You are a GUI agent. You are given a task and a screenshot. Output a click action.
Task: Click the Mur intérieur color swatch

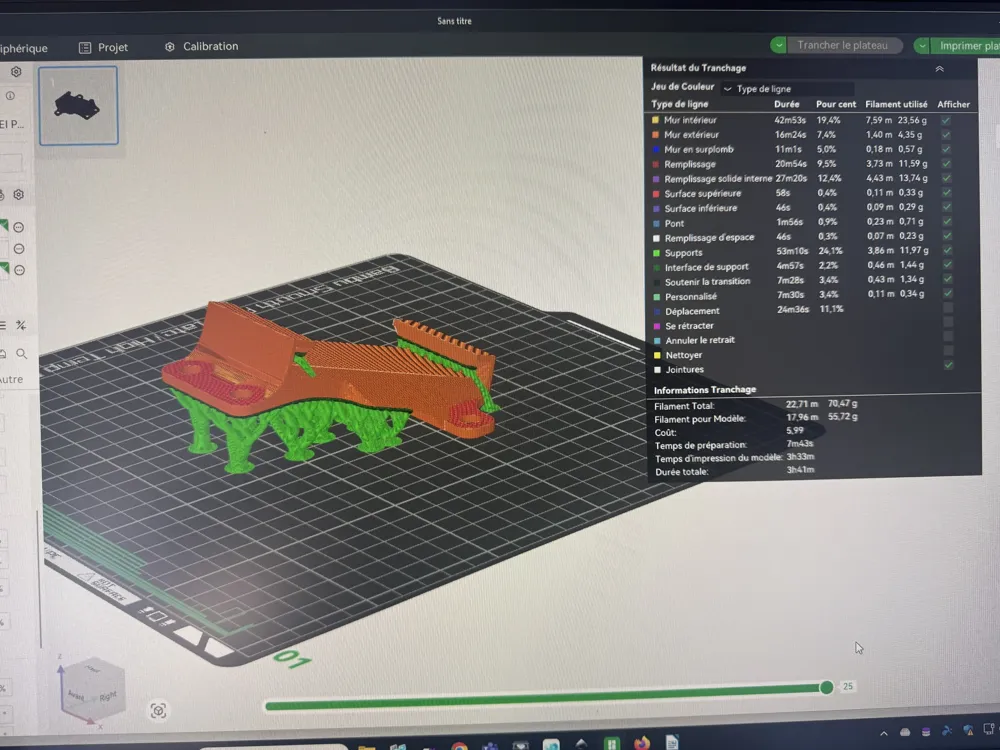(655, 120)
